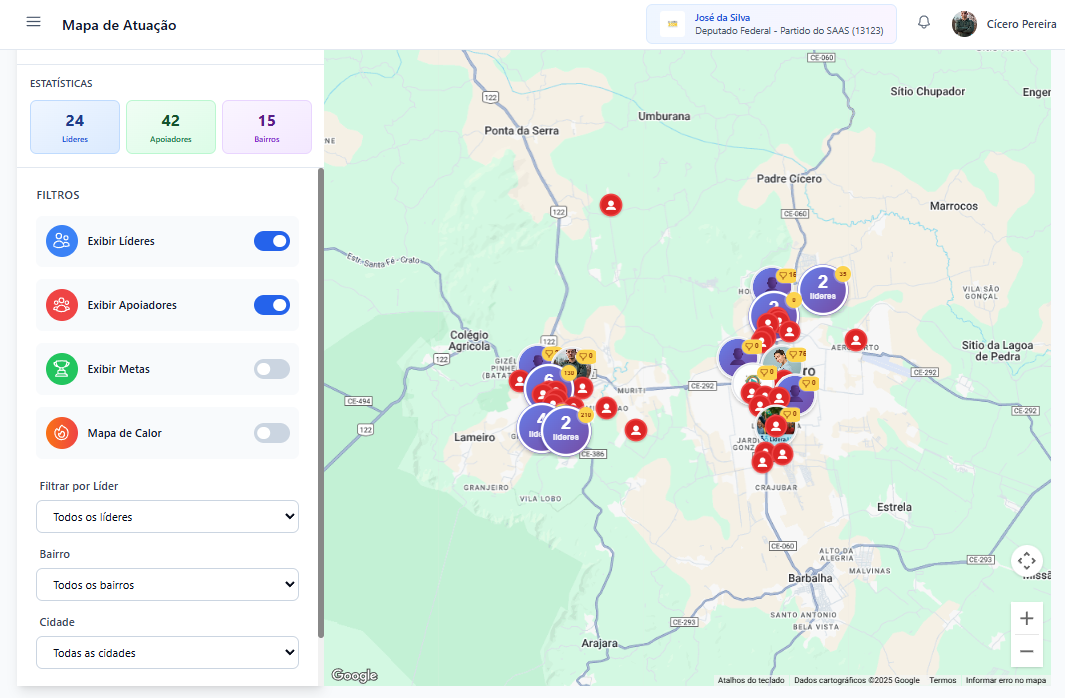
Task: Click the leader photo marker with badge 76
Action: 782,360
